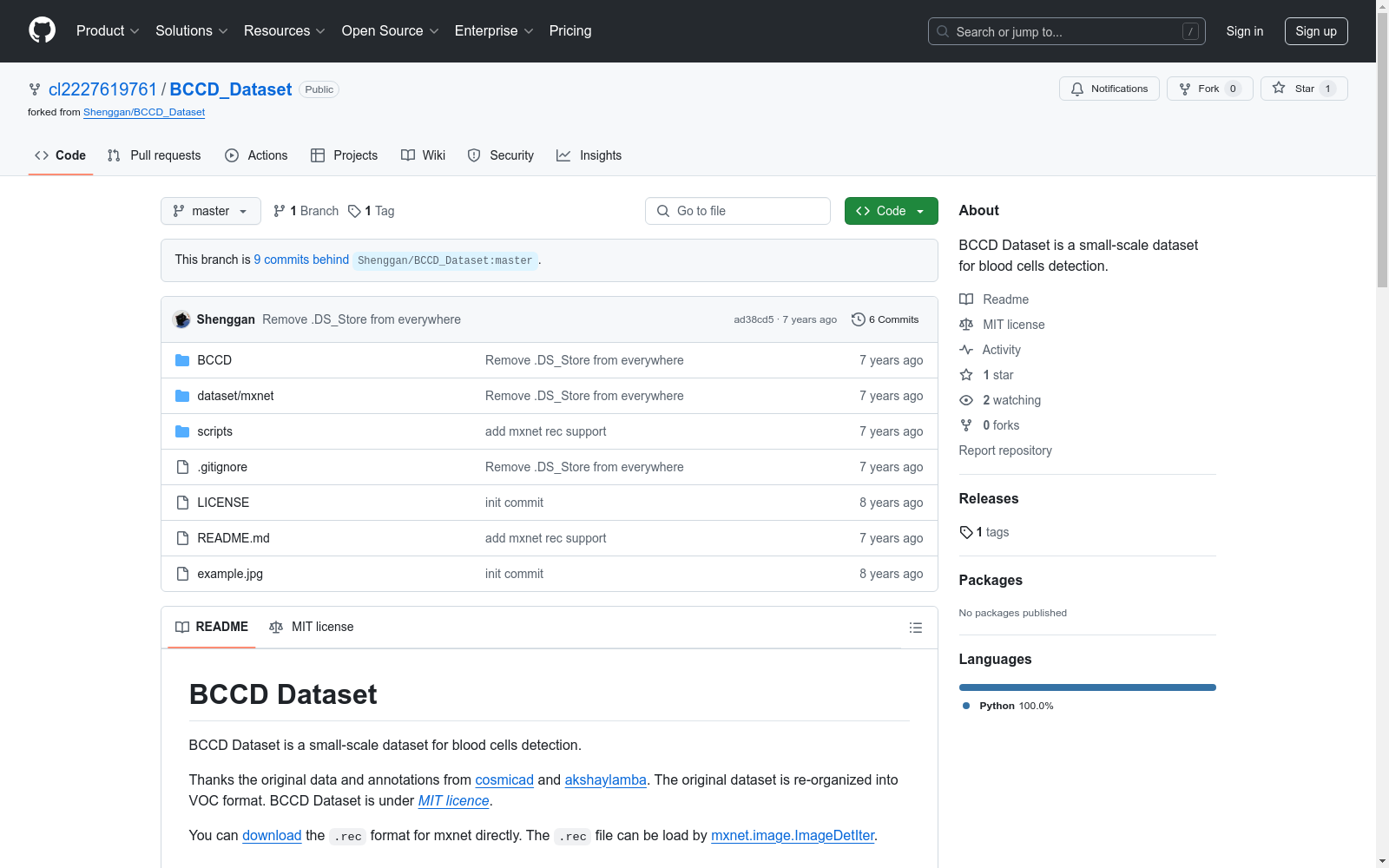Open the 6 Commits link
The width and height of the screenshot is (1389, 868).
(885, 319)
